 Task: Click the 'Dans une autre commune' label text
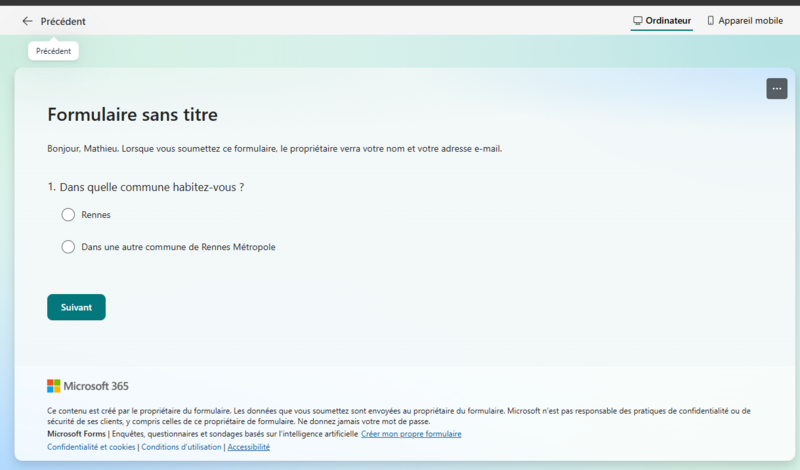tap(178, 247)
